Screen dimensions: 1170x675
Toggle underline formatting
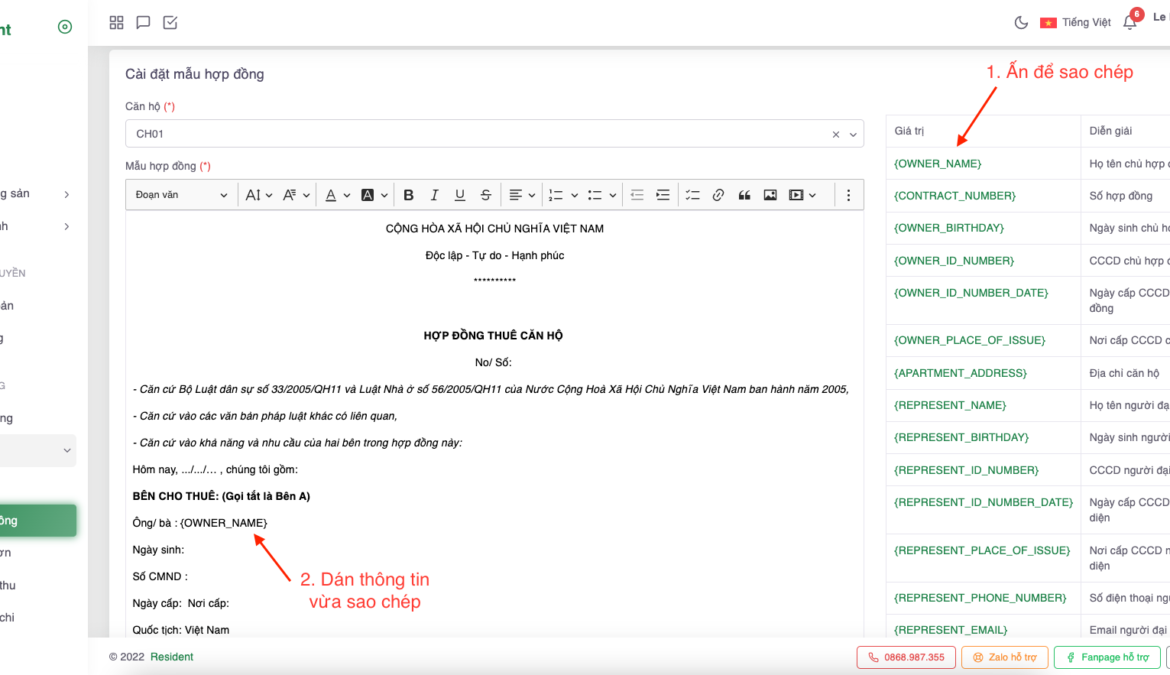459,195
